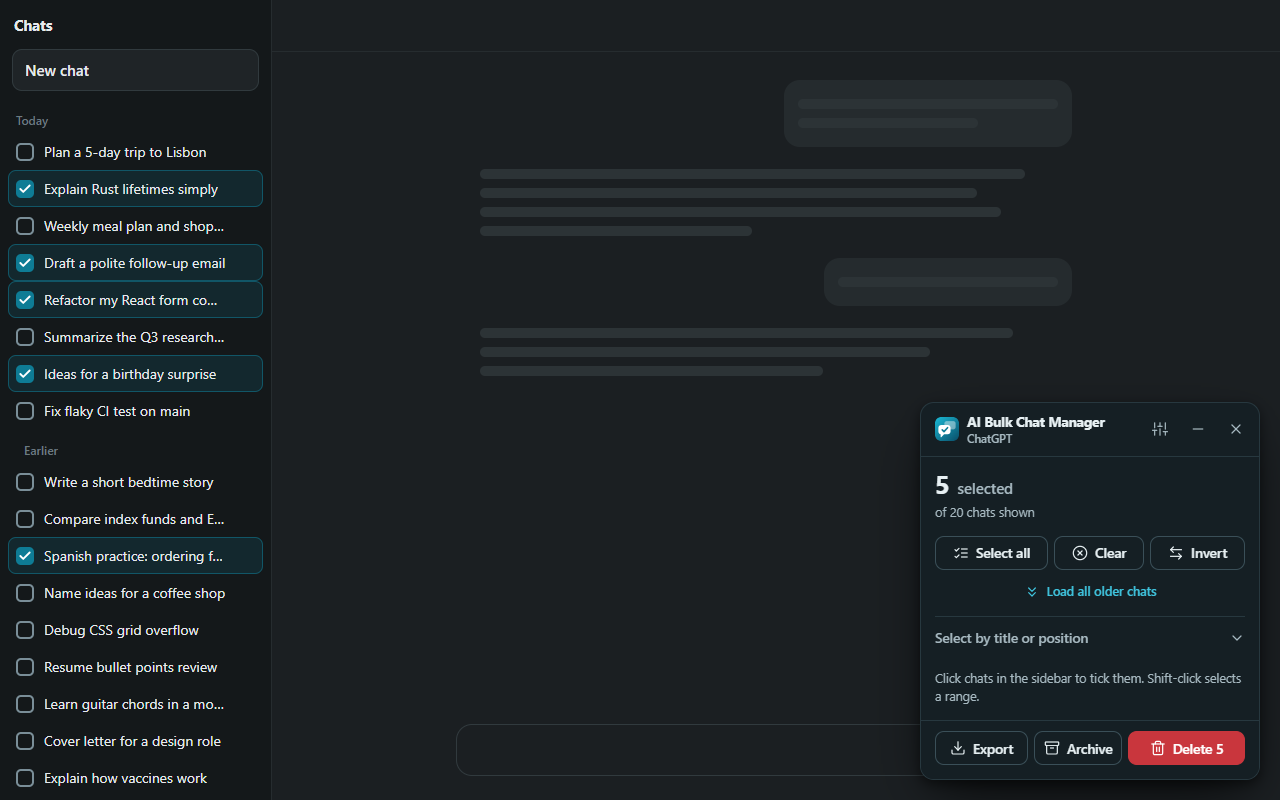This screenshot has width=1280, height=800.
Task: Click the AI Bulk Chat Manager logo icon
Action: point(946,429)
